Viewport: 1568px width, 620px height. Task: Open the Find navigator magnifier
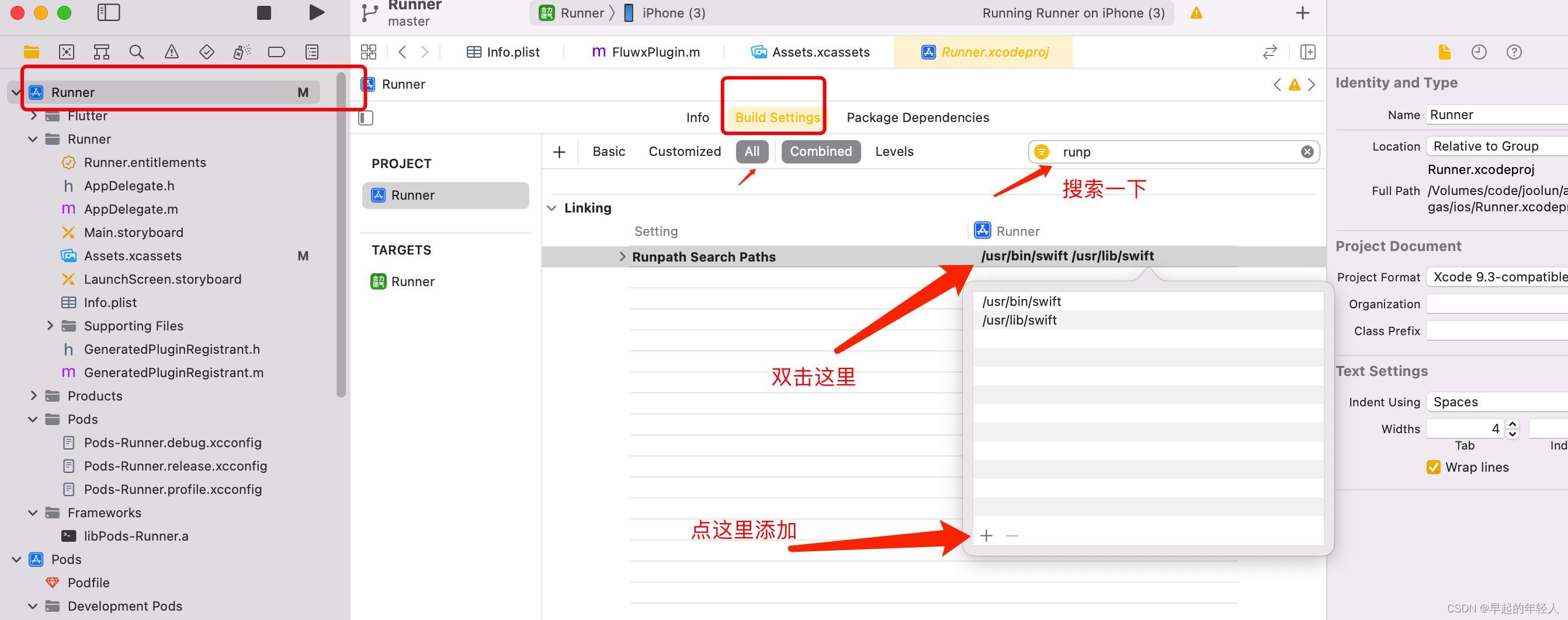click(136, 53)
